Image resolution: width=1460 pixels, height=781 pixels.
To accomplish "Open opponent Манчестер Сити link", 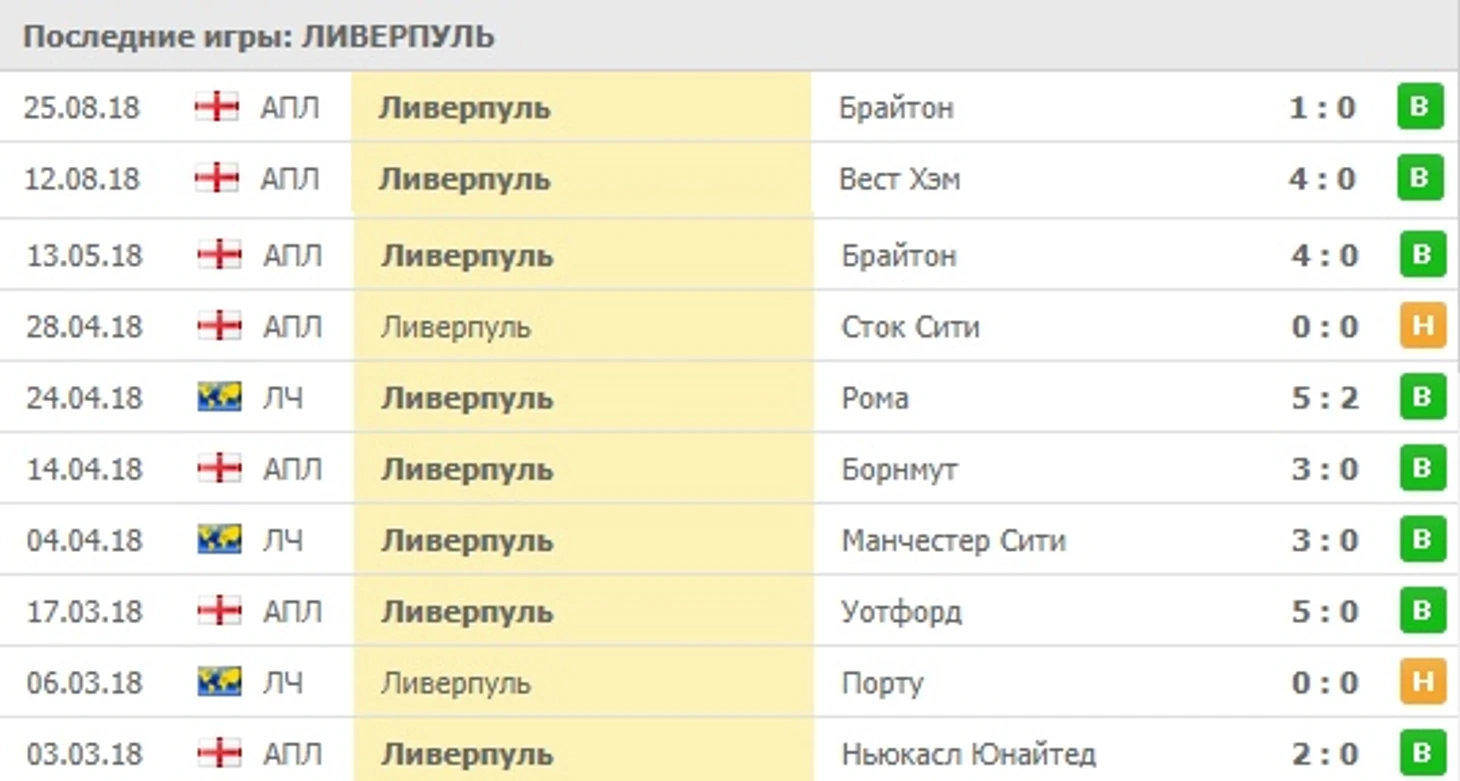I will click(x=954, y=541).
